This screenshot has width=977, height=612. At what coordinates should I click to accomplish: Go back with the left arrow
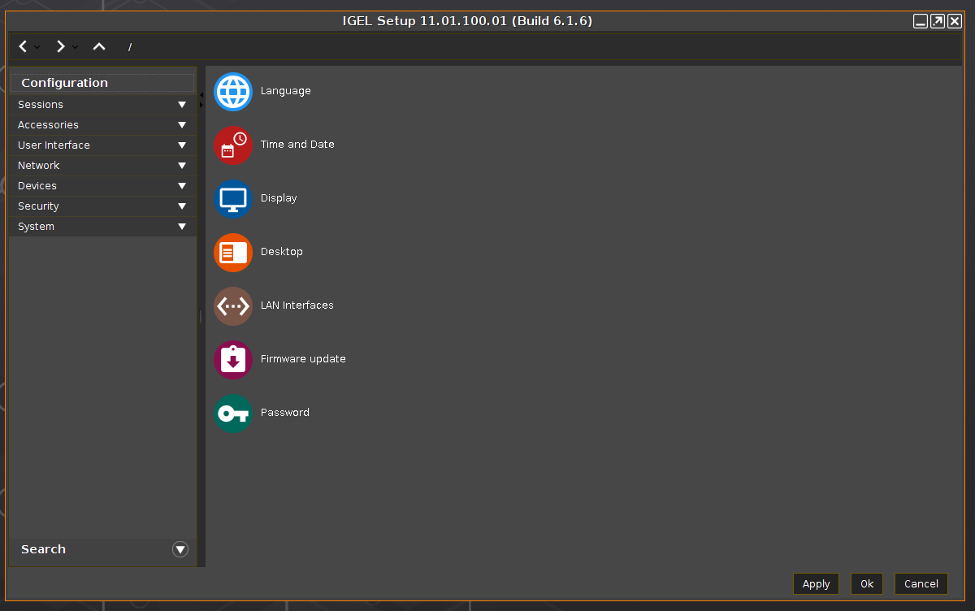coord(23,47)
